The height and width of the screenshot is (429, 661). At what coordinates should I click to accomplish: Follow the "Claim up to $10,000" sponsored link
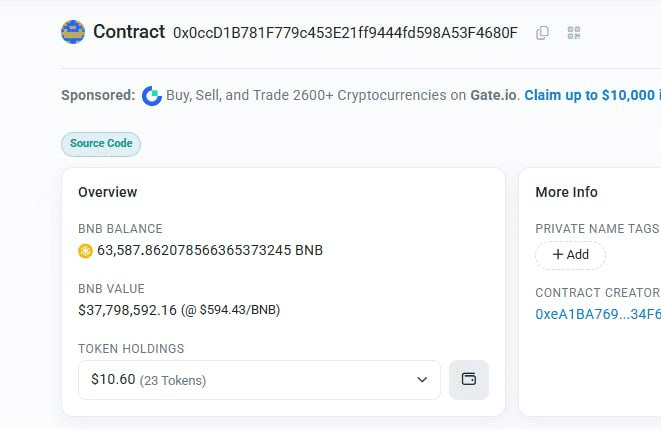click(x=592, y=95)
